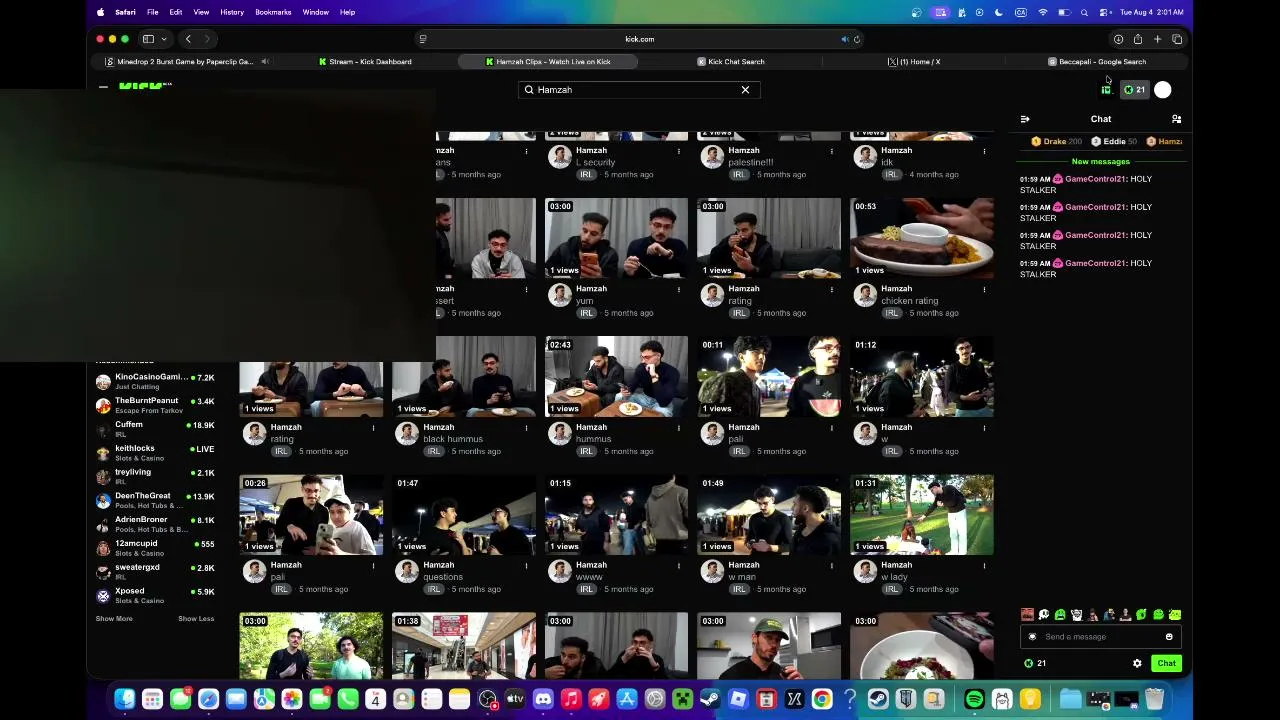
Task: Open options menu for 'idk' clip
Action: 984,151
